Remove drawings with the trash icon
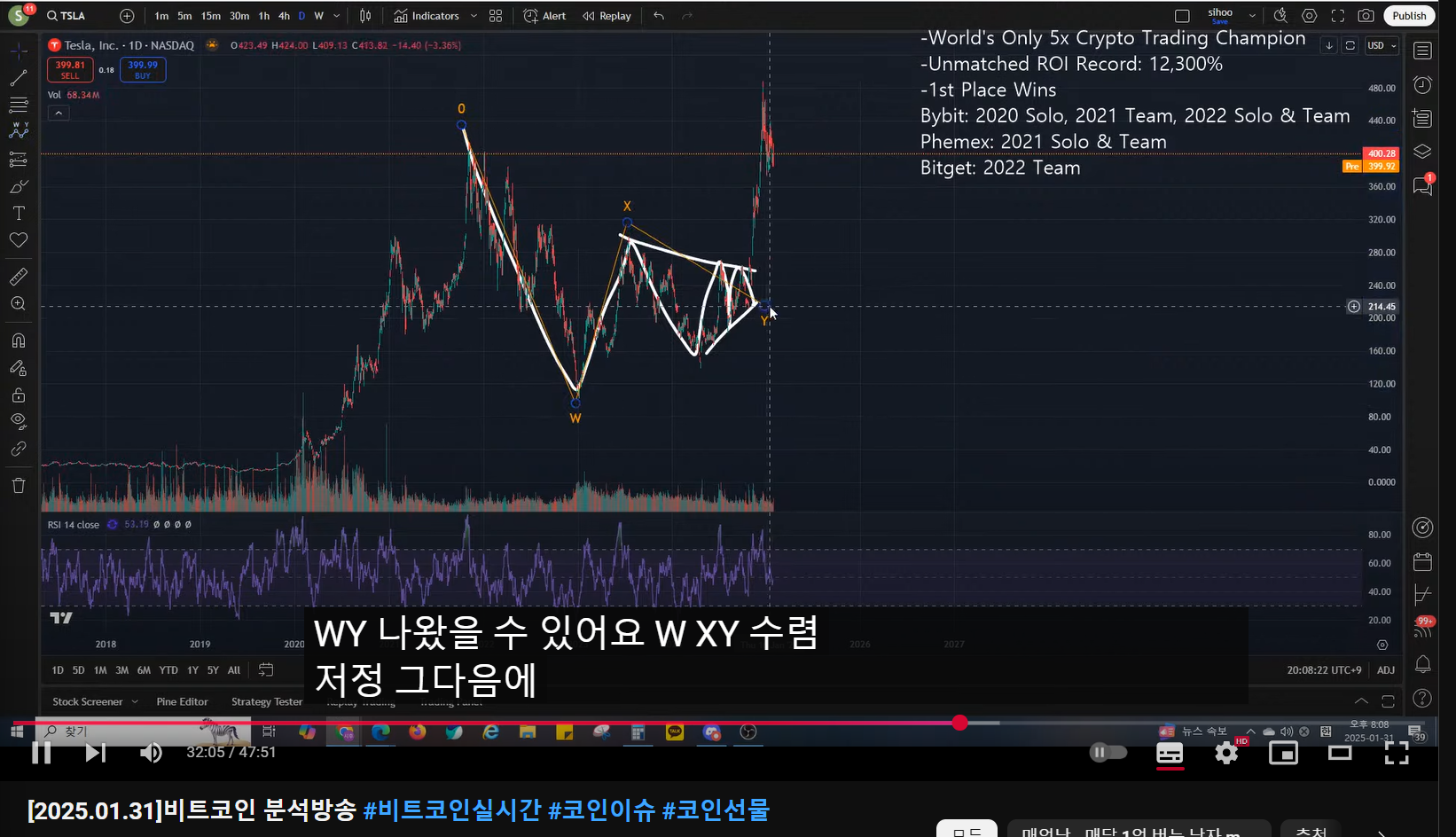1456x837 pixels. (18, 485)
